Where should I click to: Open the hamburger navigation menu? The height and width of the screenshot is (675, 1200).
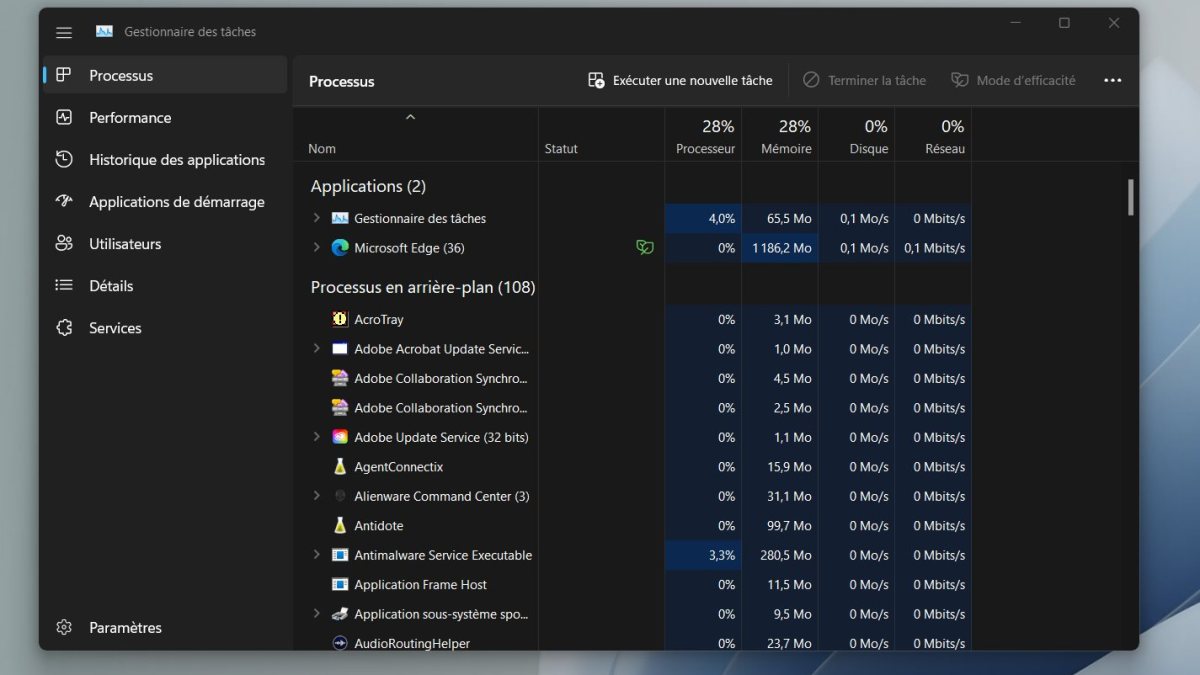pyautogui.click(x=64, y=32)
